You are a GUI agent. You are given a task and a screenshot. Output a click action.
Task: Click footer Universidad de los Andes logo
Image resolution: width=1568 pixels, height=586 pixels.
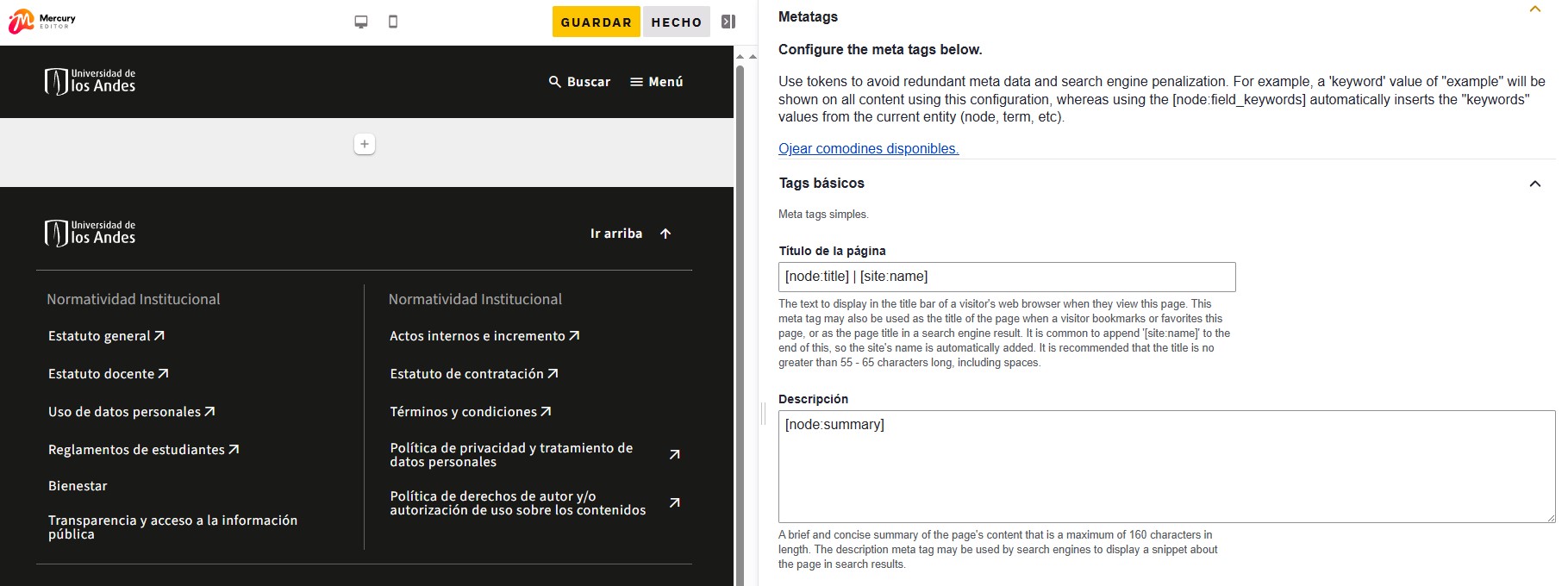click(x=91, y=233)
